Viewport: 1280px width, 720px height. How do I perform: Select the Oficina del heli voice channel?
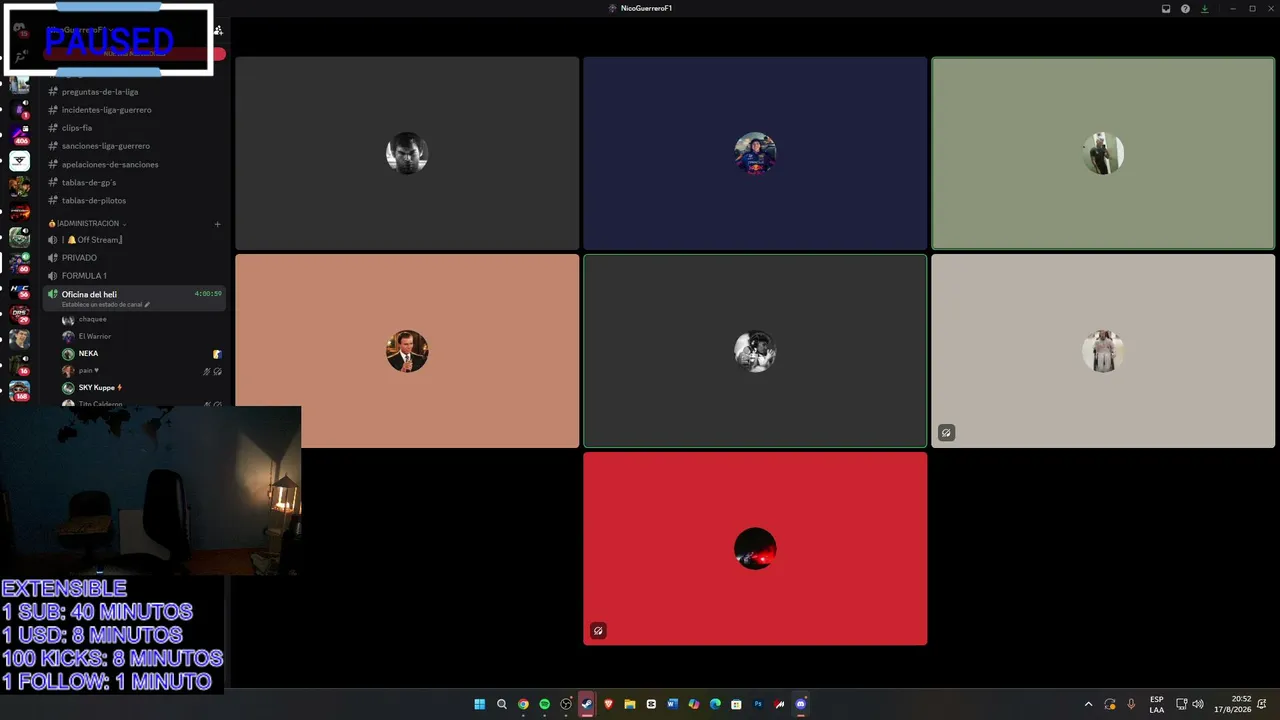(x=133, y=298)
